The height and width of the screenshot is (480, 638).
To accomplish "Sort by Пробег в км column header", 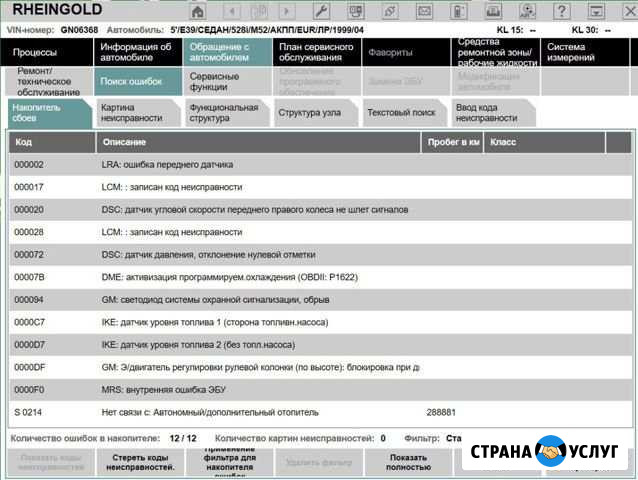I will (x=452, y=142).
